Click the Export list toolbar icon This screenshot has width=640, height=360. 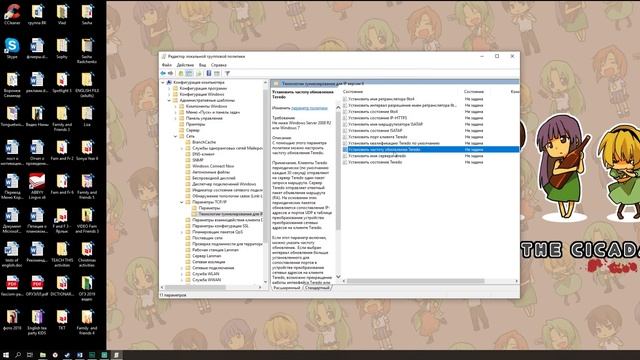point(199,73)
